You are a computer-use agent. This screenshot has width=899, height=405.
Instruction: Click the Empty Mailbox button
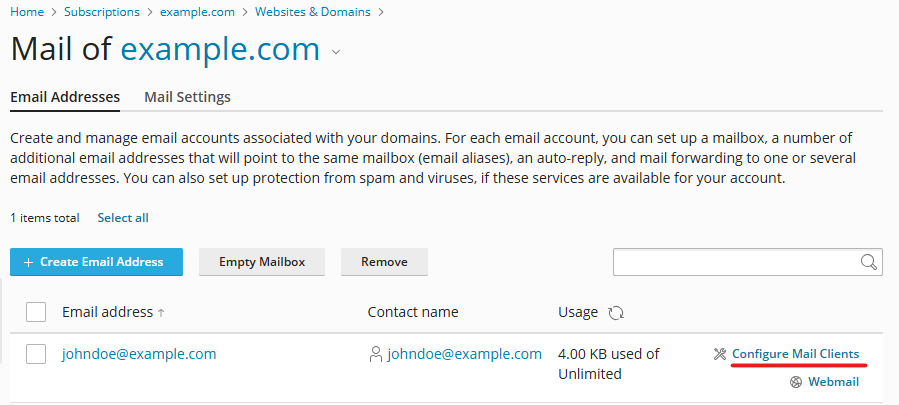coord(262,262)
